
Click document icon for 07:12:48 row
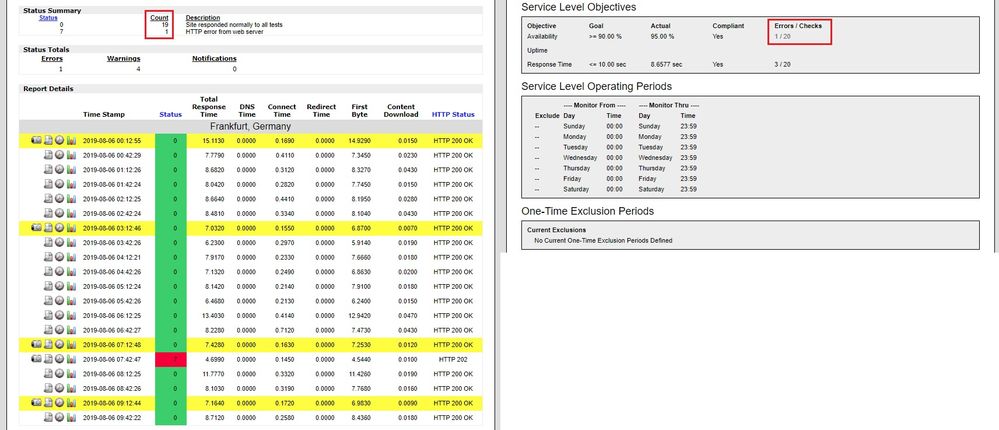pyautogui.click(x=48, y=344)
